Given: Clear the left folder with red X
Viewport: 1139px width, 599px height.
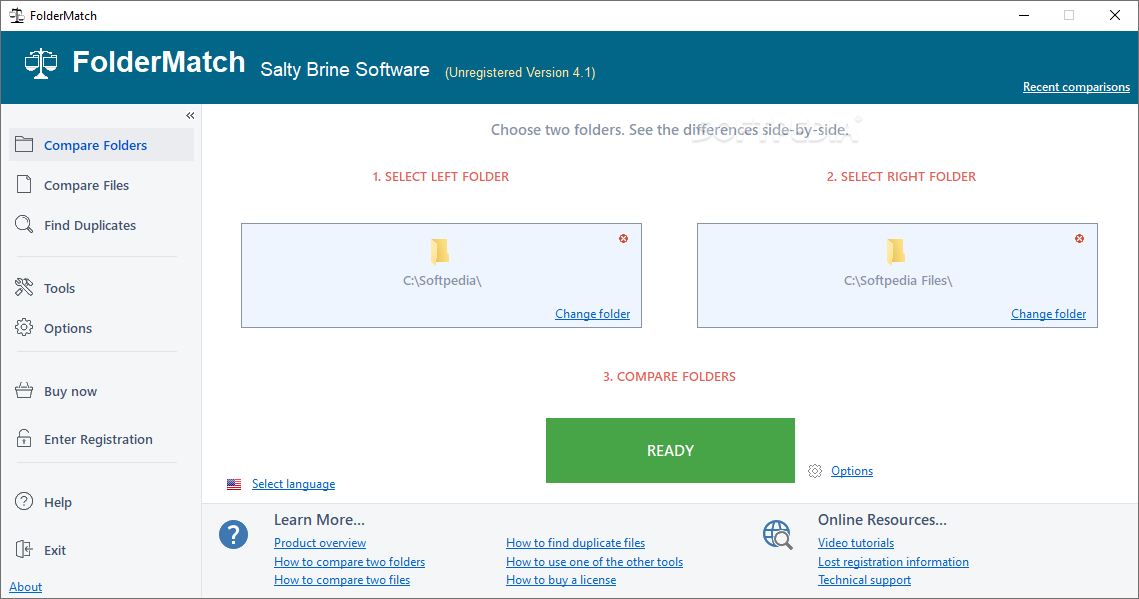Looking at the screenshot, I should click(x=623, y=239).
